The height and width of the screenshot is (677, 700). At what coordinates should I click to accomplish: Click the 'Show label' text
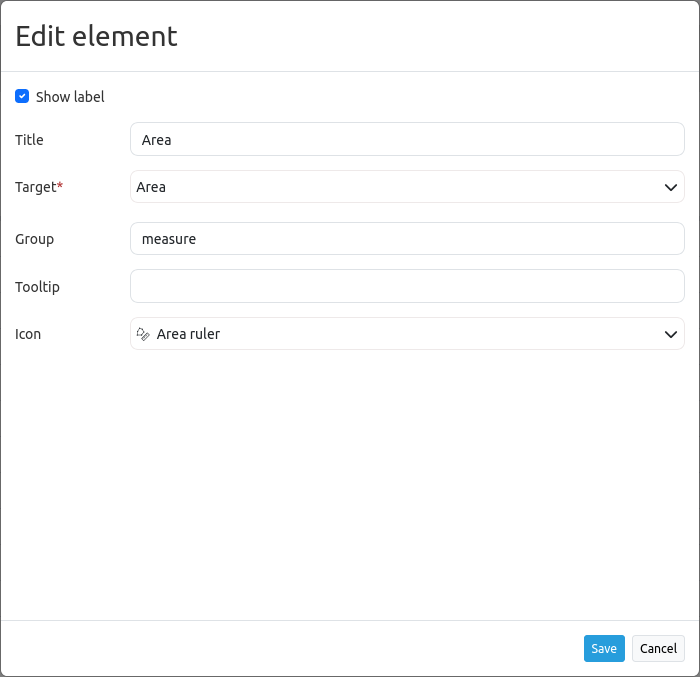pos(70,97)
